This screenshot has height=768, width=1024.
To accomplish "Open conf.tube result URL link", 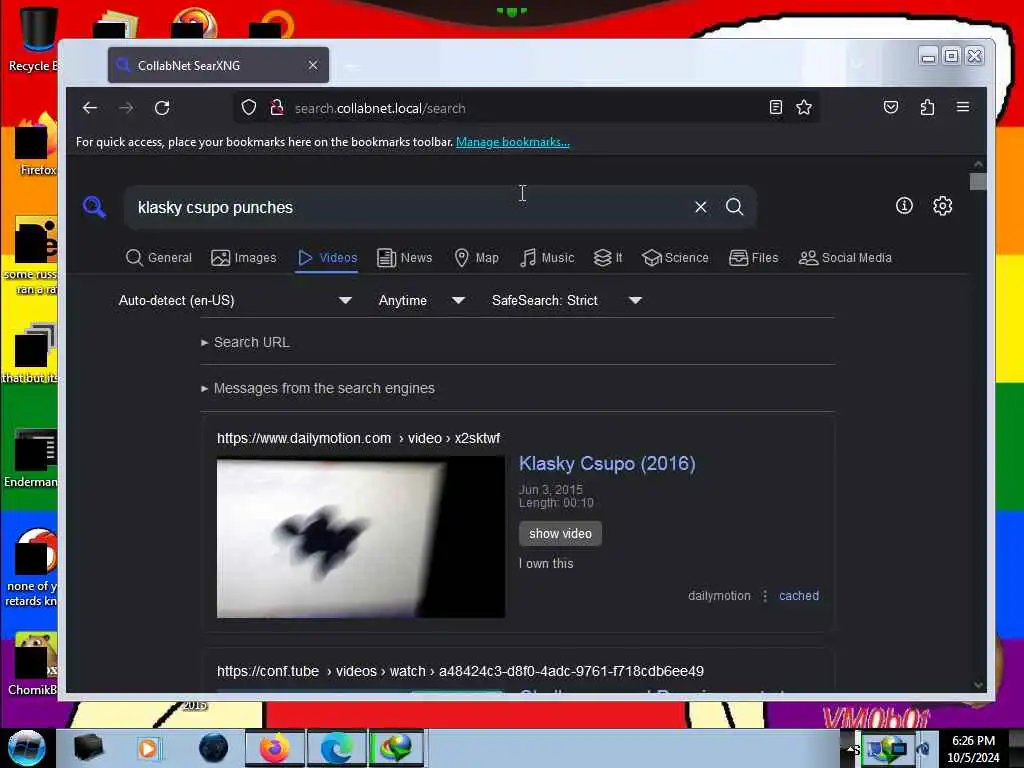I will 460,671.
